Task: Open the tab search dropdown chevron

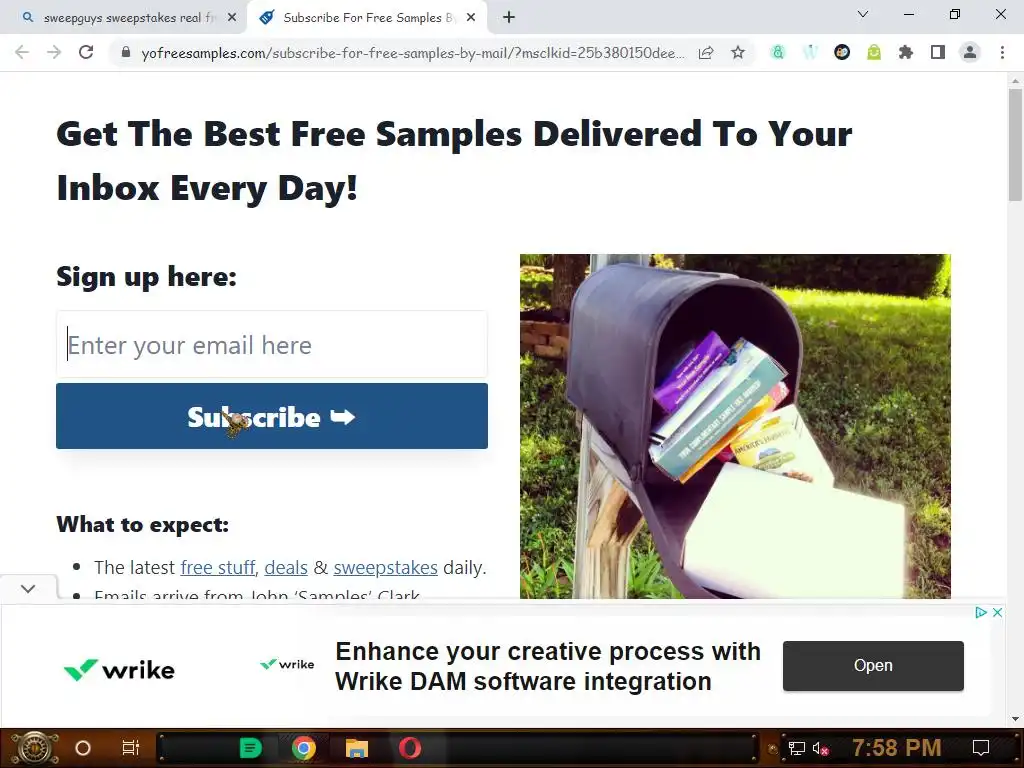Action: click(x=863, y=14)
